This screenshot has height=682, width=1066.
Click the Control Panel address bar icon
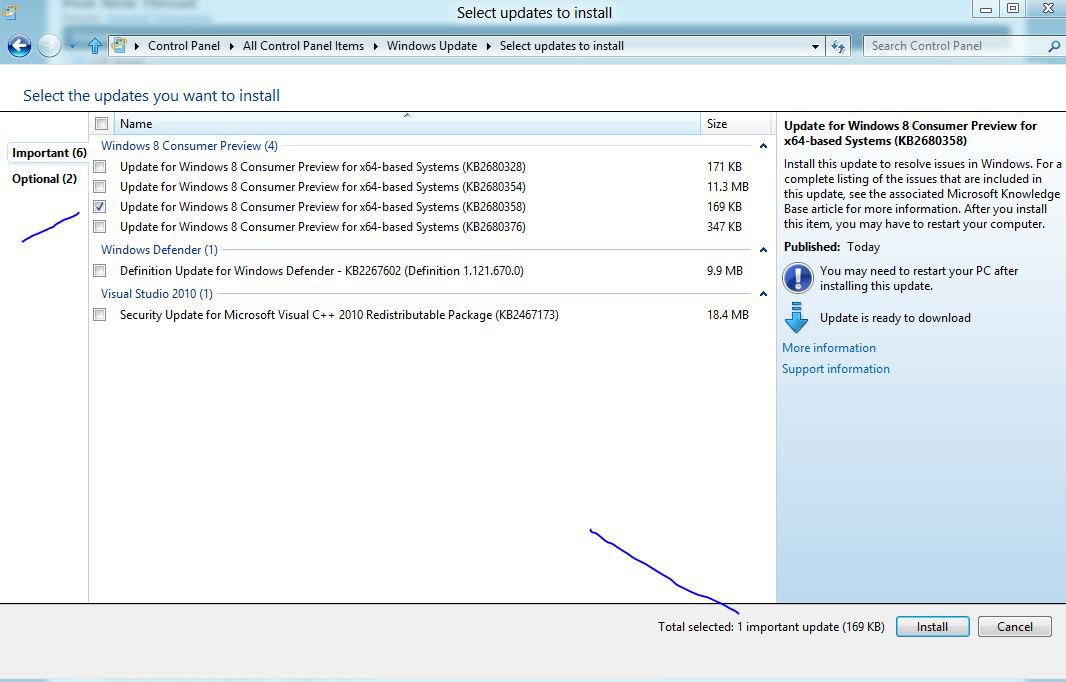point(119,46)
